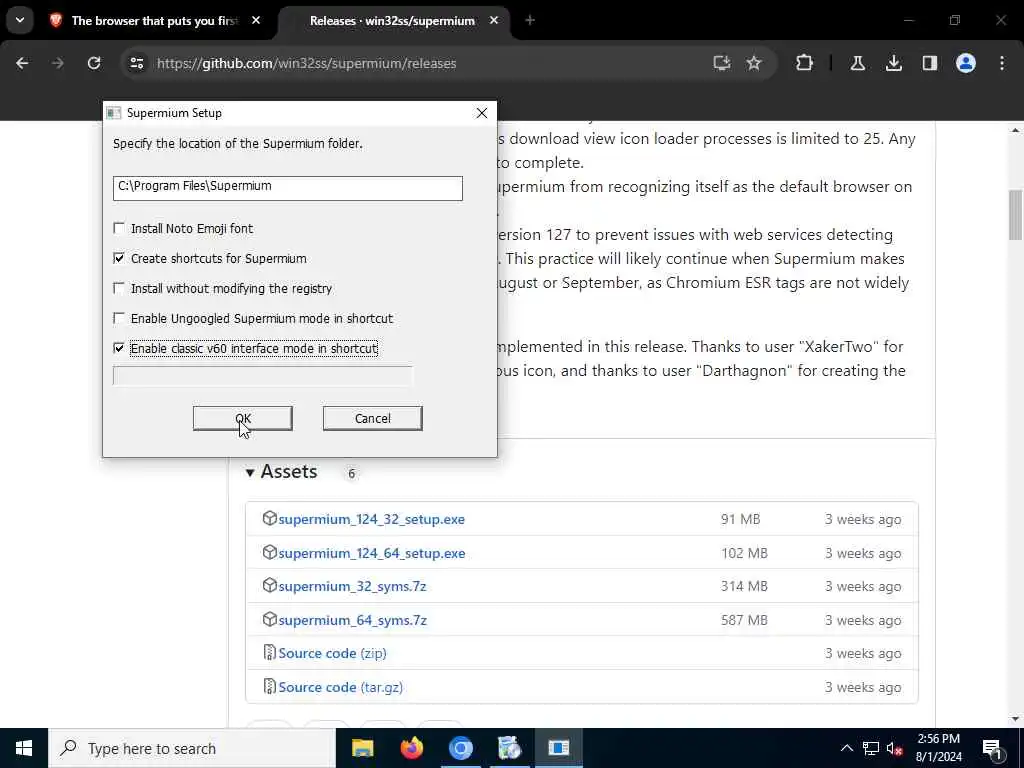Collapse the Assets section triangle

pyautogui.click(x=249, y=472)
